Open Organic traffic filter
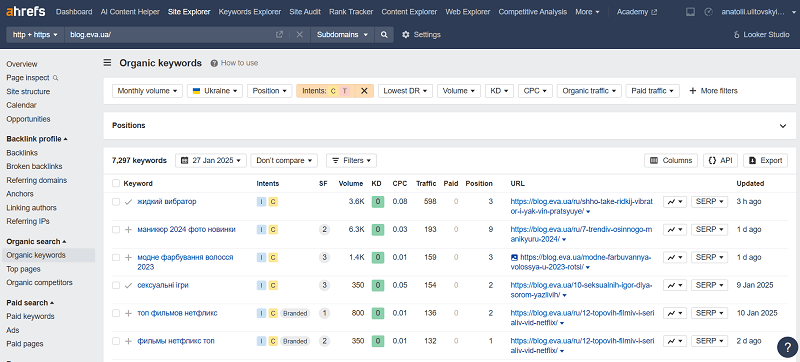 (x=589, y=91)
